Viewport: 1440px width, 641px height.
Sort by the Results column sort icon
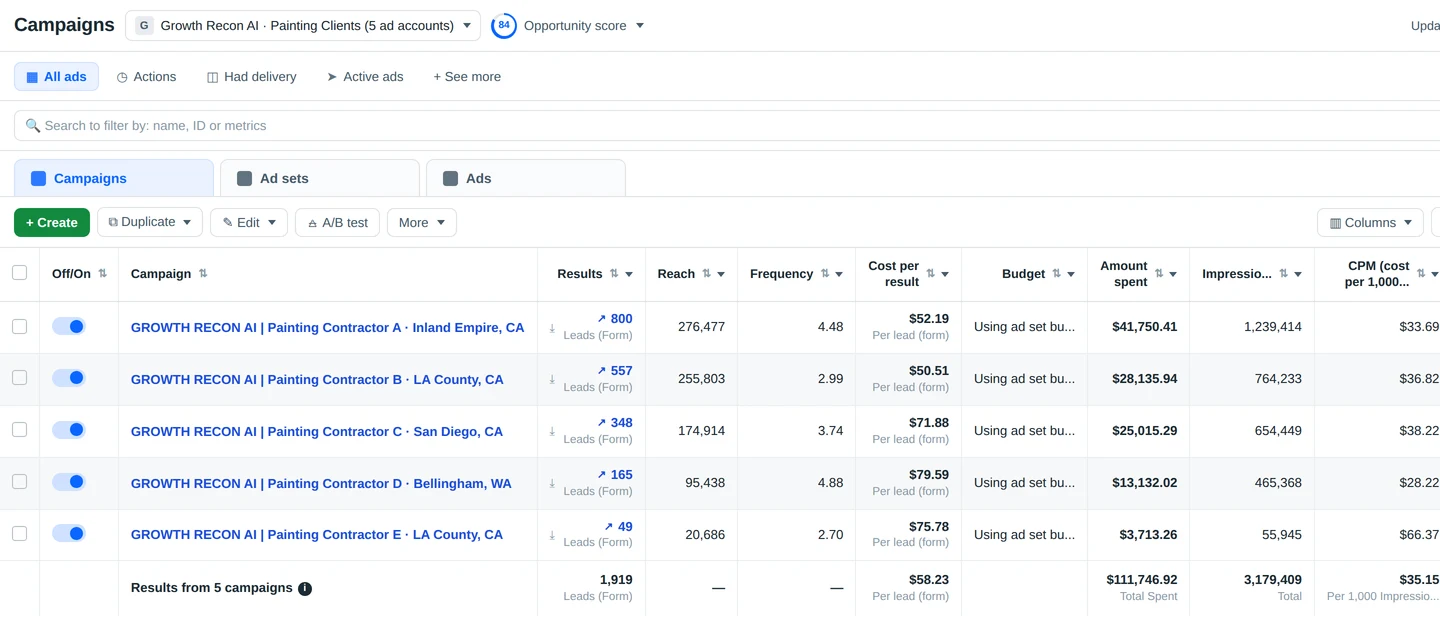614,274
